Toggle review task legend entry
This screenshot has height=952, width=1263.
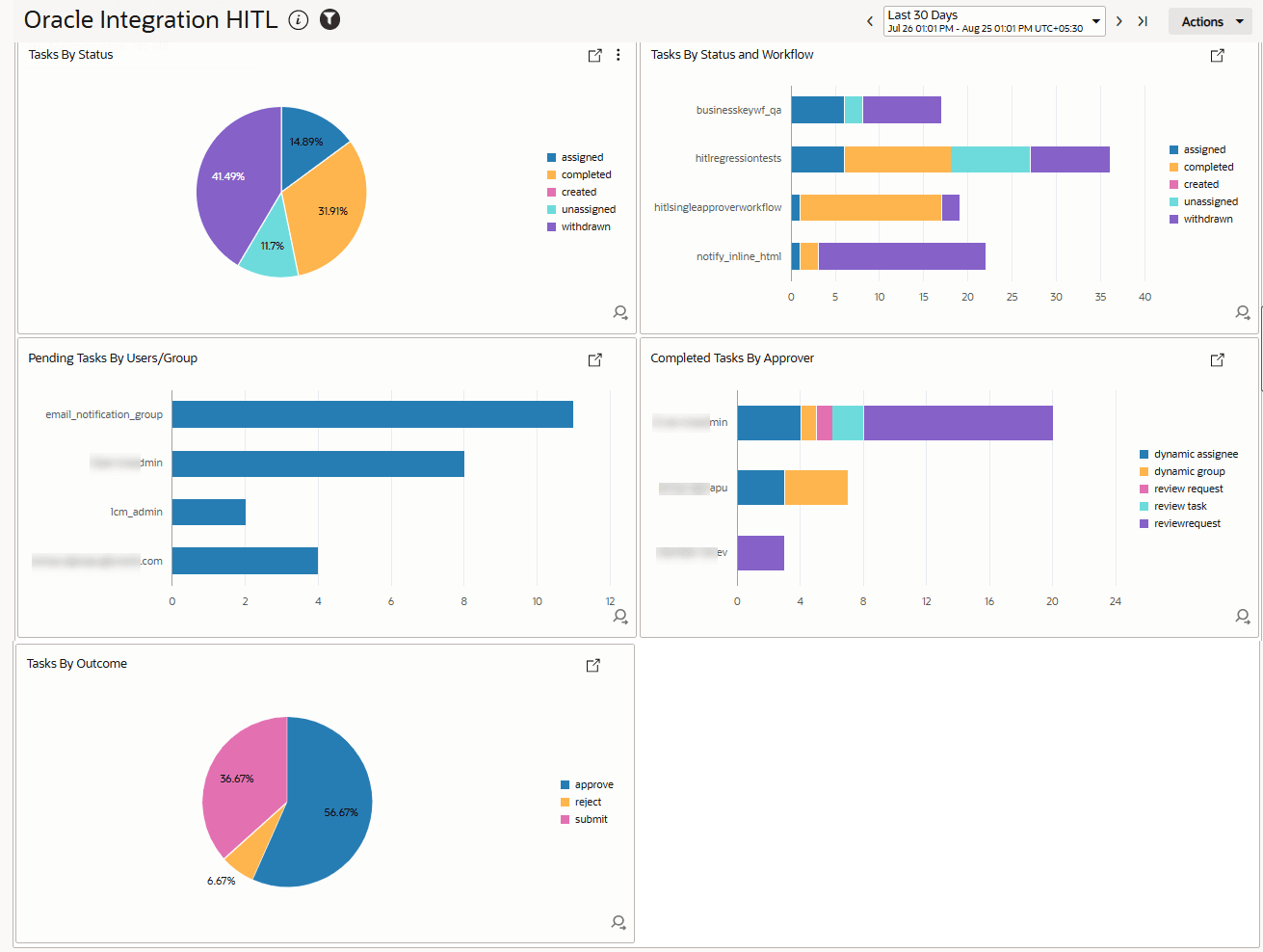[x=1172, y=506]
